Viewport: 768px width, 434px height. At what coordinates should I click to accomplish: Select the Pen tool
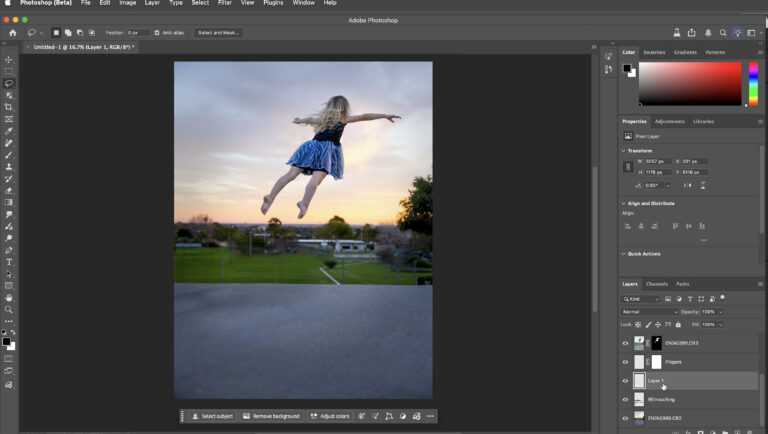[x=9, y=250]
